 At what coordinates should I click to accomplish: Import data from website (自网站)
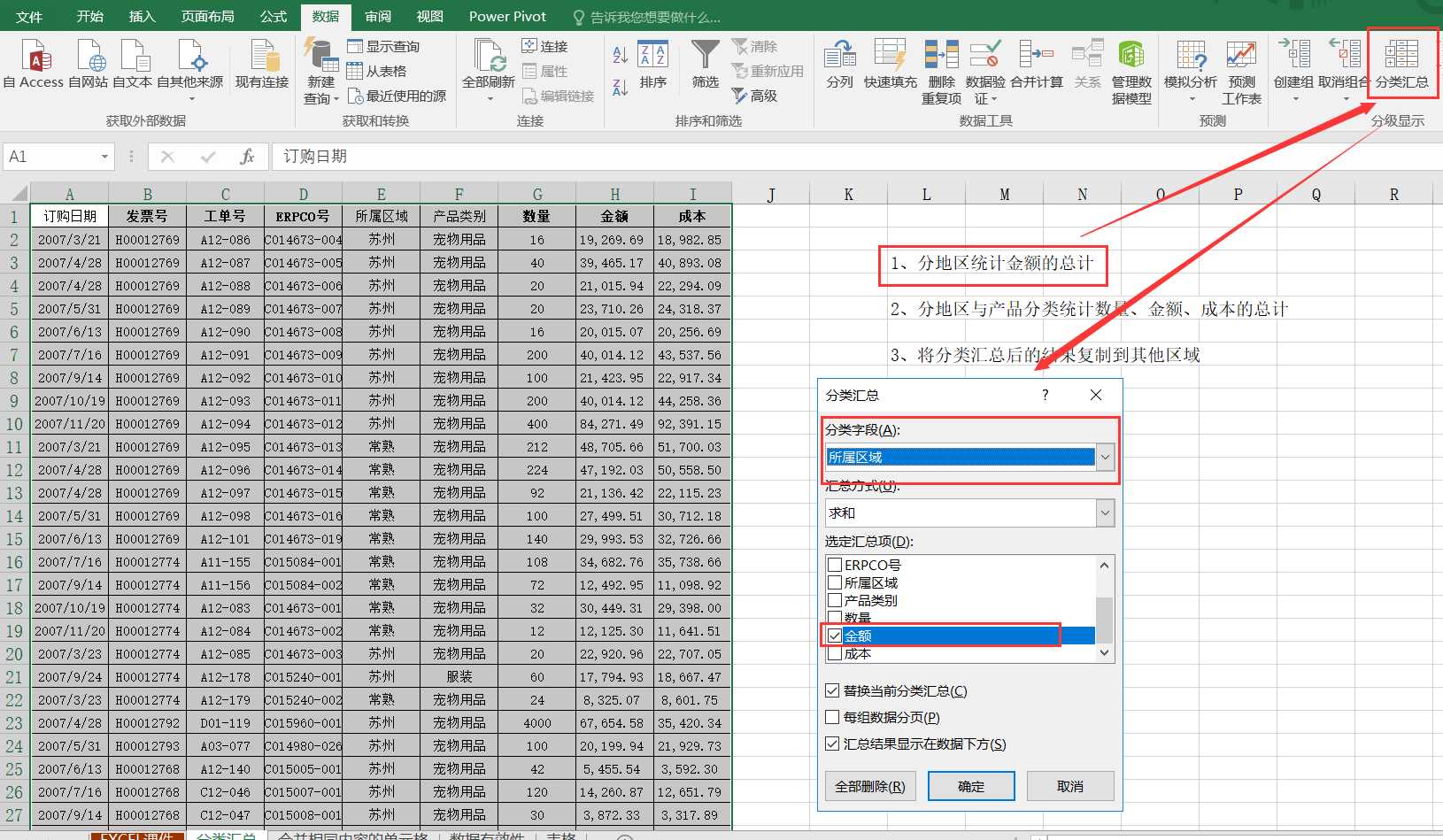click(x=89, y=64)
